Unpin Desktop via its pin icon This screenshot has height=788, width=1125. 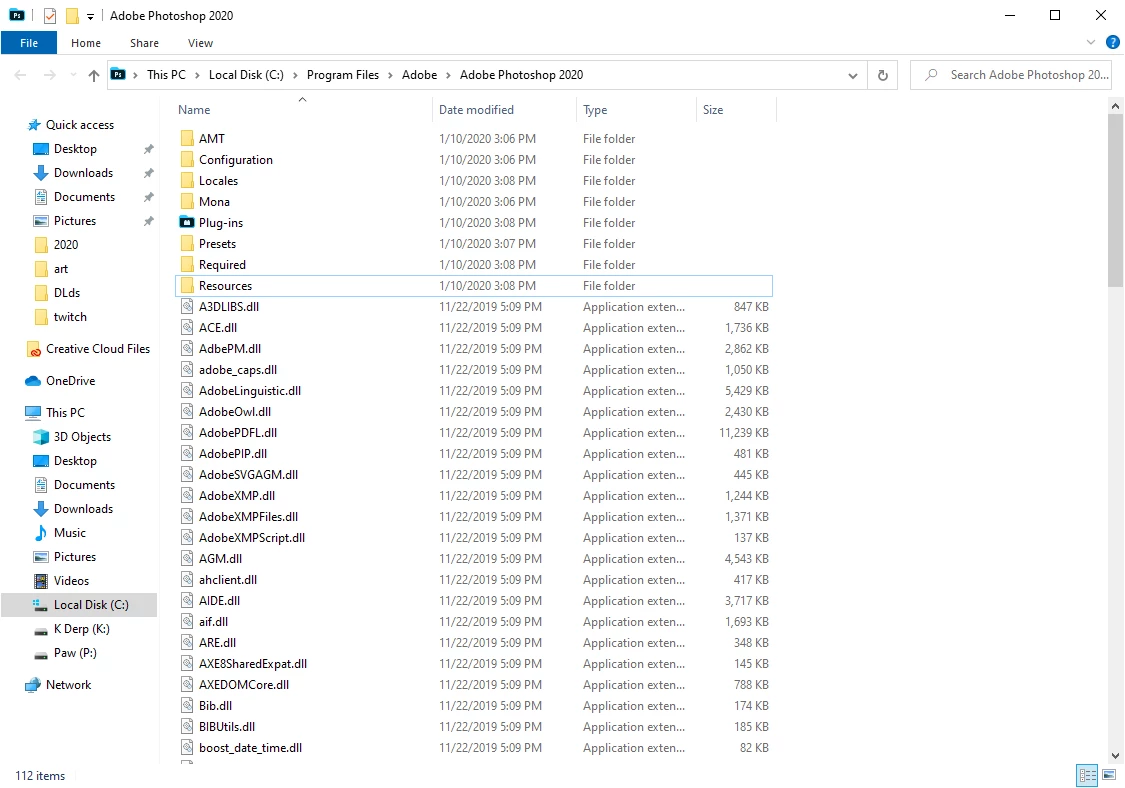tap(149, 149)
